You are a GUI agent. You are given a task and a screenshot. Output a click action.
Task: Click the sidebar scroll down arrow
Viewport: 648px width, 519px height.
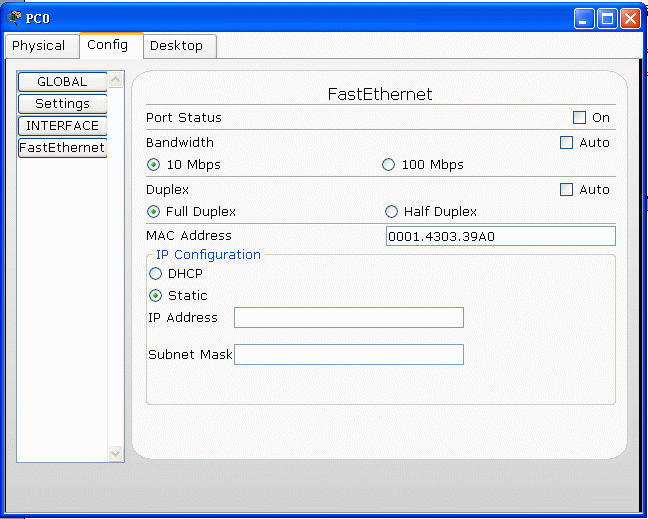pos(115,453)
